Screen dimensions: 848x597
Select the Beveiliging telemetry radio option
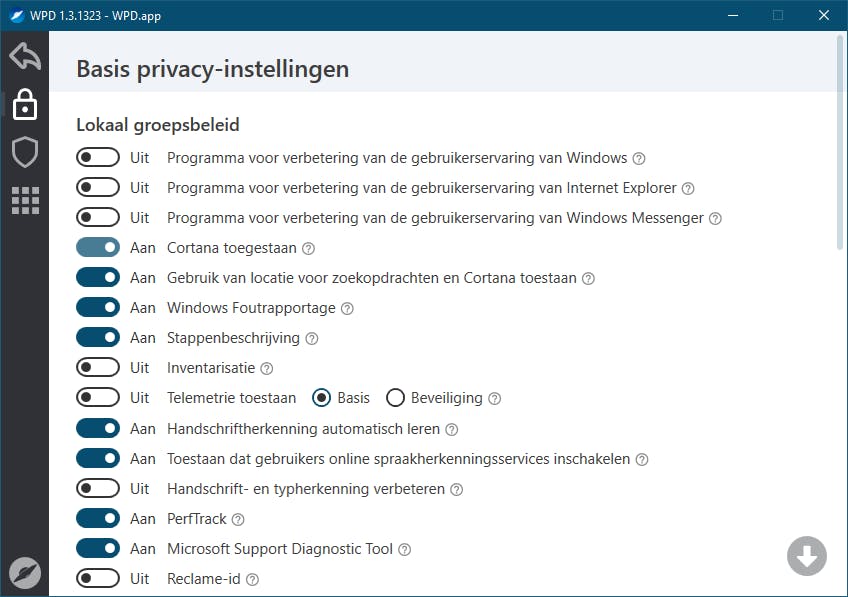(x=395, y=398)
